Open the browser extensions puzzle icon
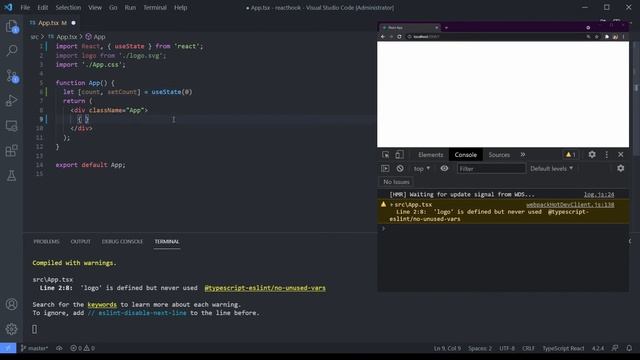This screenshot has width=640, height=360. tap(607, 37)
